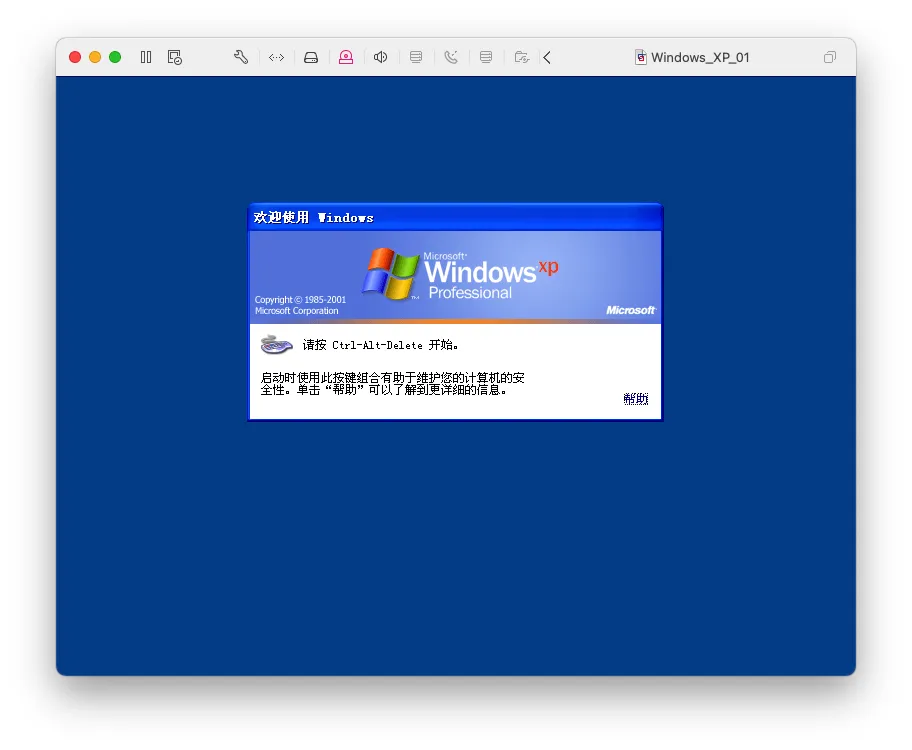Open virtual machine settings wrench
Image resolution: width=912 pixels, height=750 pixels.
coord(241,57)
